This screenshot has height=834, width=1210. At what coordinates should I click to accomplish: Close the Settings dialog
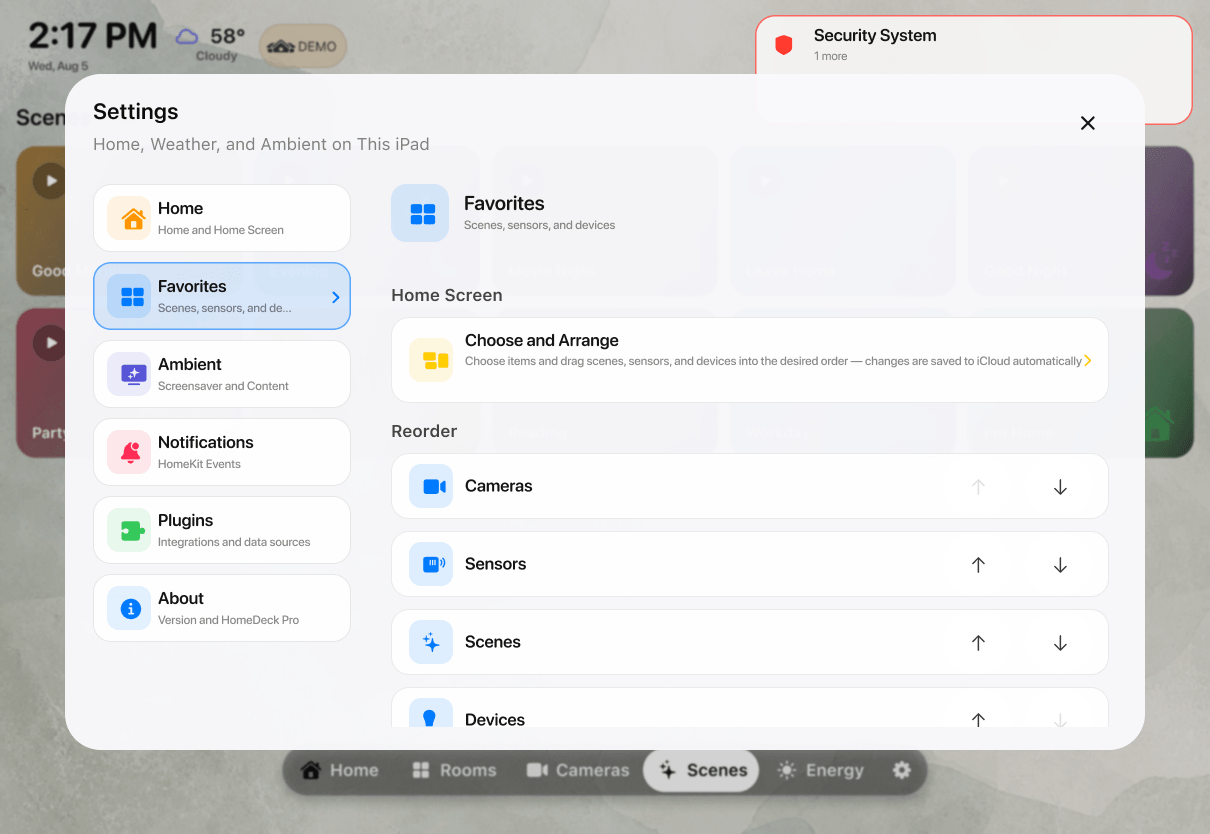coord(1088,123)
